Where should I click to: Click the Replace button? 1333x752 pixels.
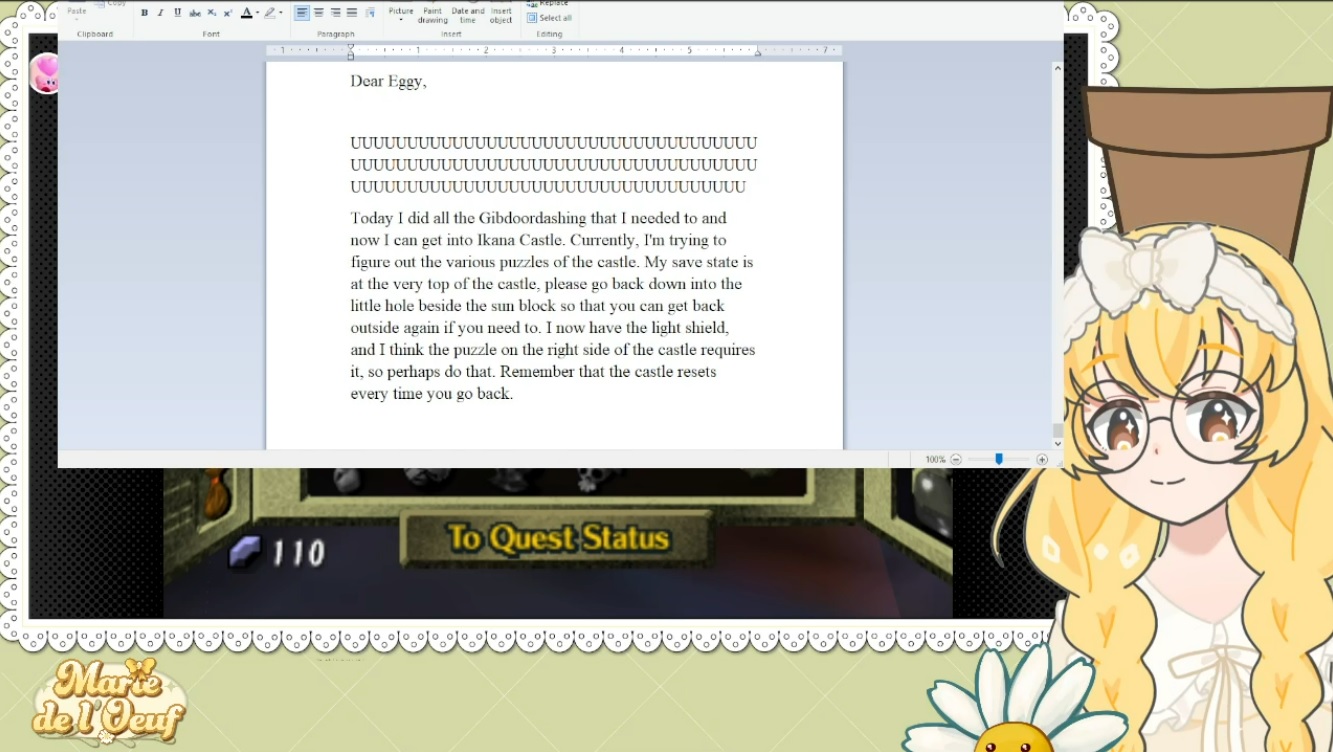pyautogui.click(x=549, y=4)
